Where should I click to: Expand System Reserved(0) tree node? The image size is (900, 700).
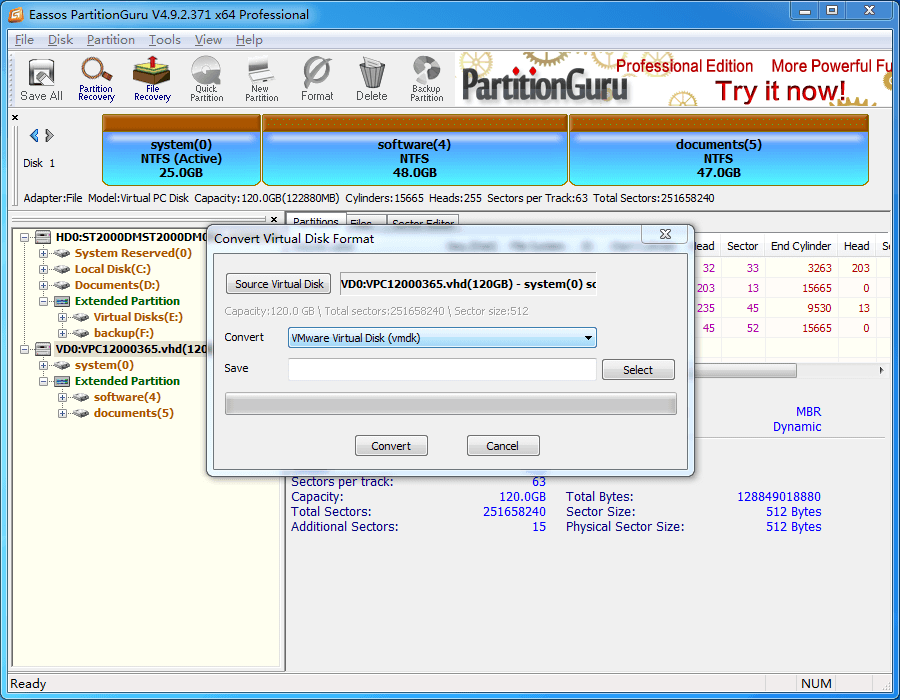coord(43,253)
